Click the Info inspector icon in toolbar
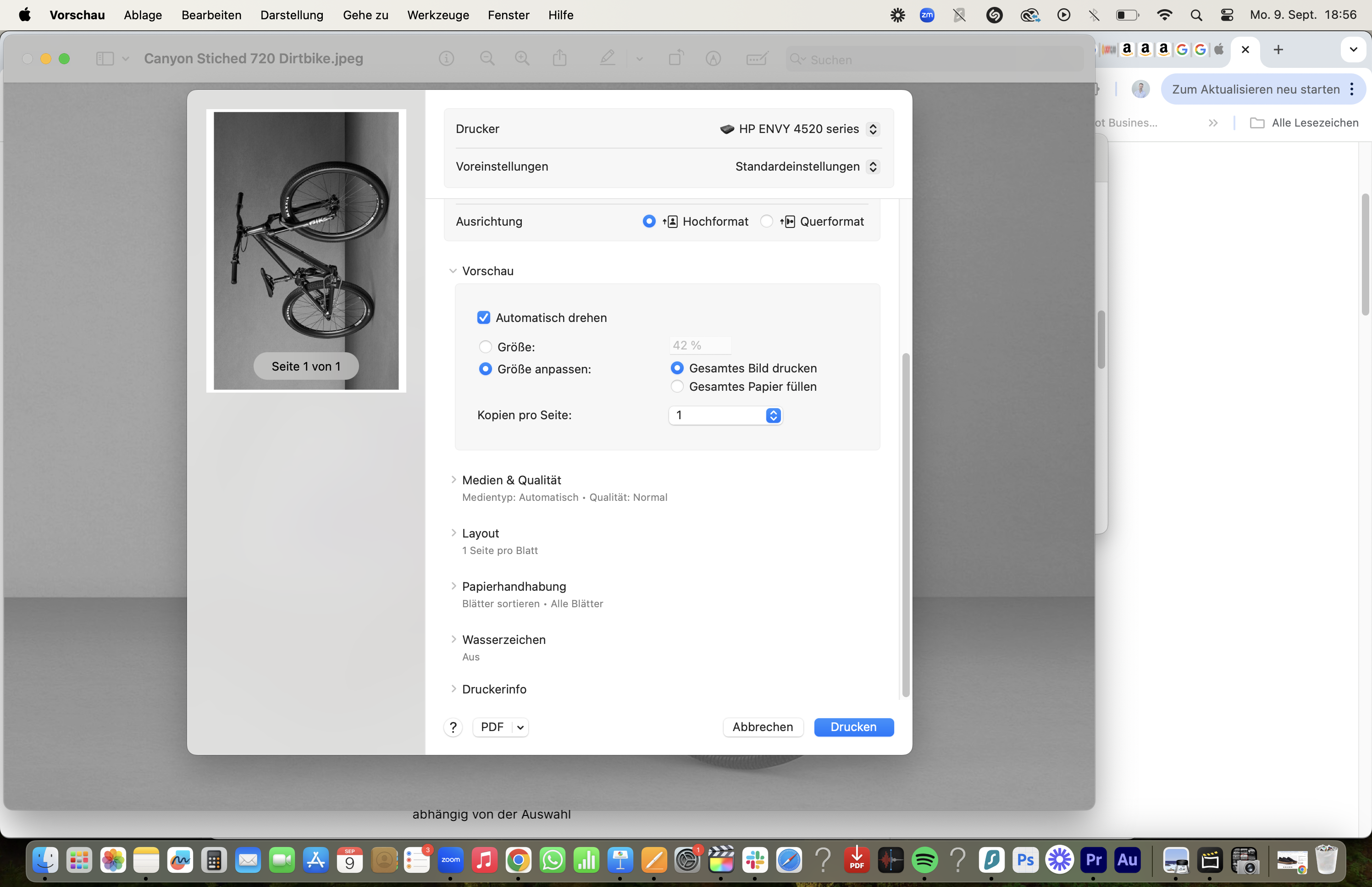The height and width of the screenshot is (887, 1372). pos(446,58)
